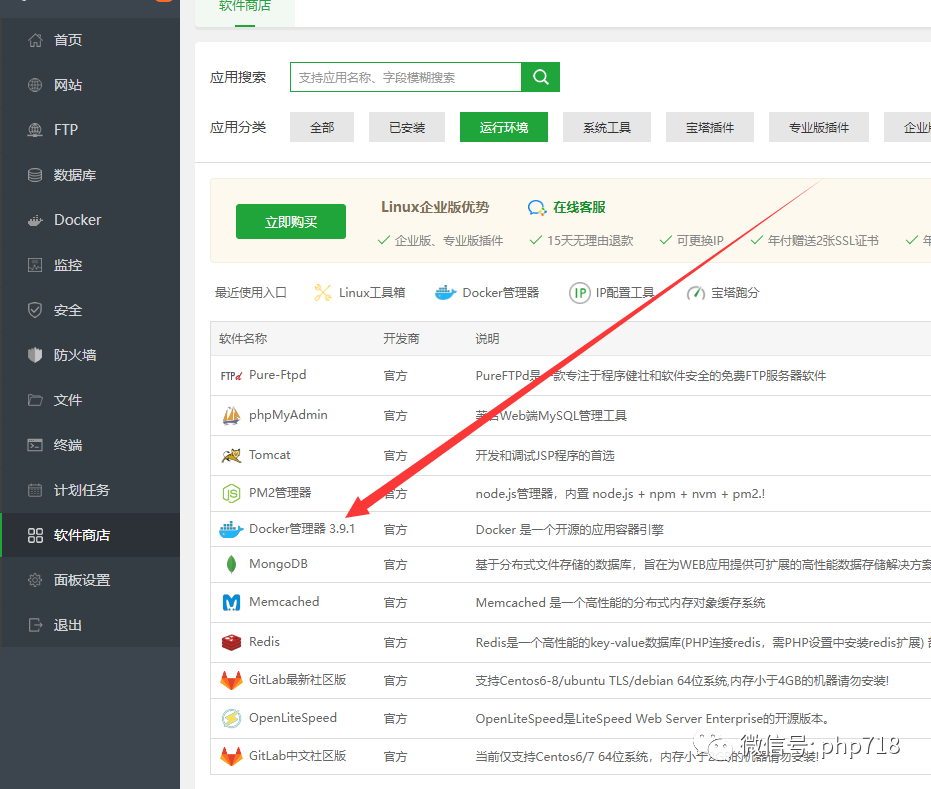
Task: Click the MongoDB leaf icon
Action: coord(232,564)
